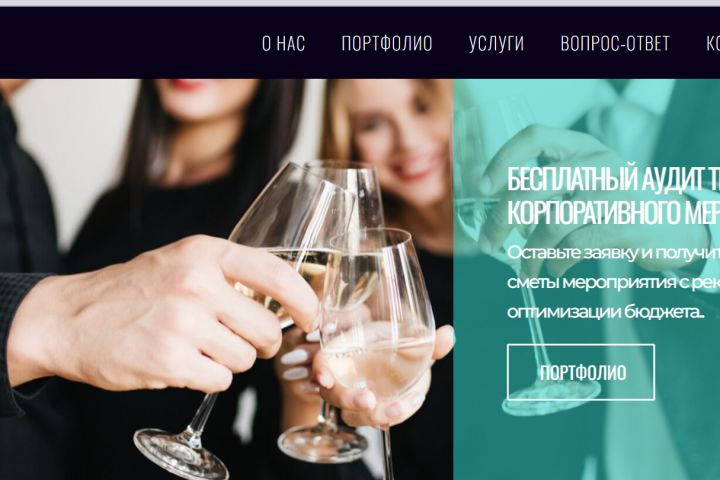Click the КОРПОРАТИВНОГО МЕР… heading line

613,212
